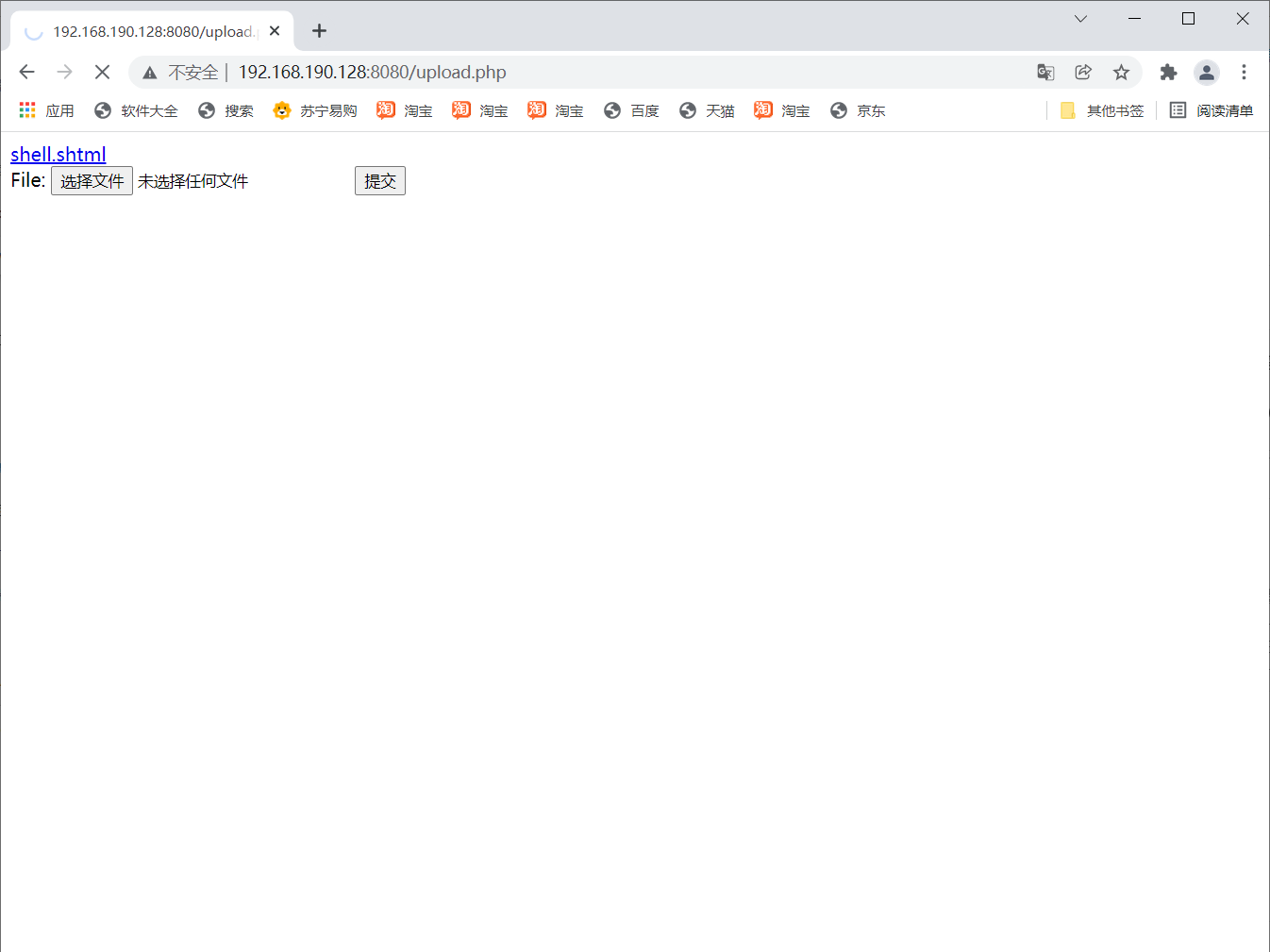Screen dimensions: 1270x952
Task: Open the 其他书签 folder
Action: tap(1102, 110)
